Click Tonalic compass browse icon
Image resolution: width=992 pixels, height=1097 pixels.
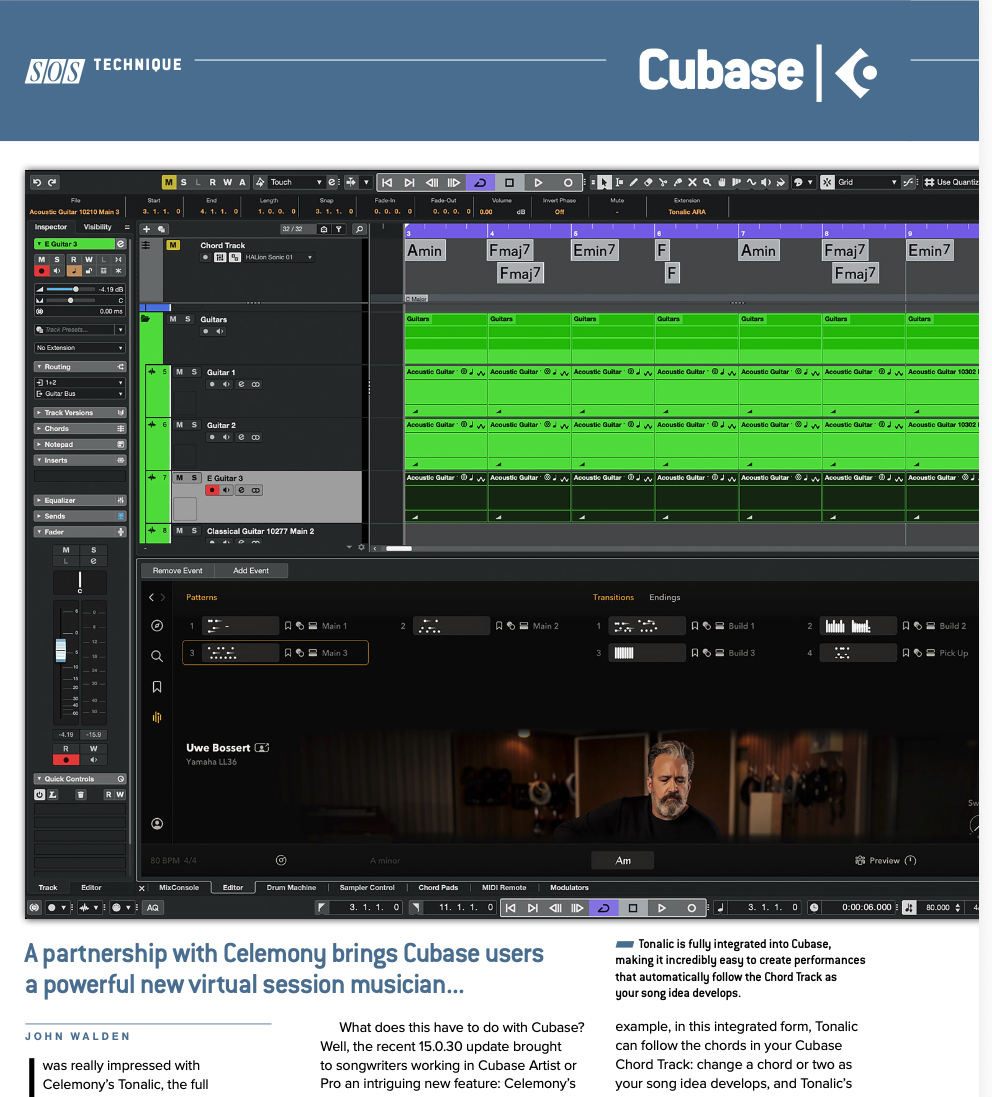(157, 626)
